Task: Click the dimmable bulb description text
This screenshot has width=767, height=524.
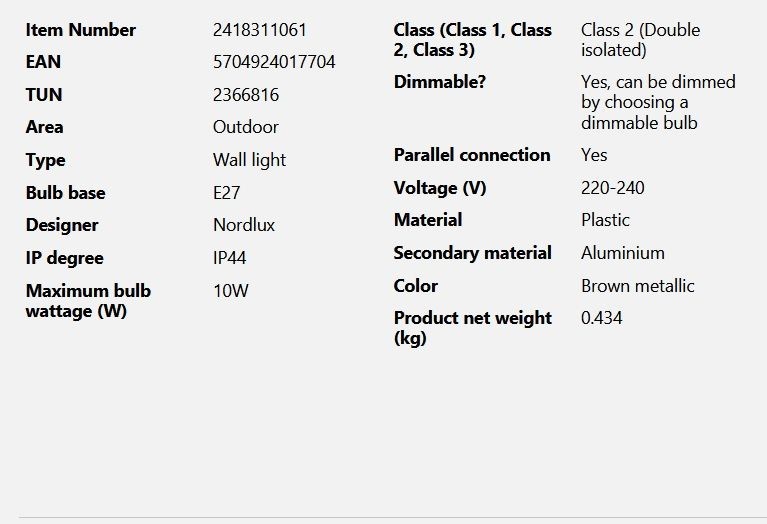Action: coord(658,102)
